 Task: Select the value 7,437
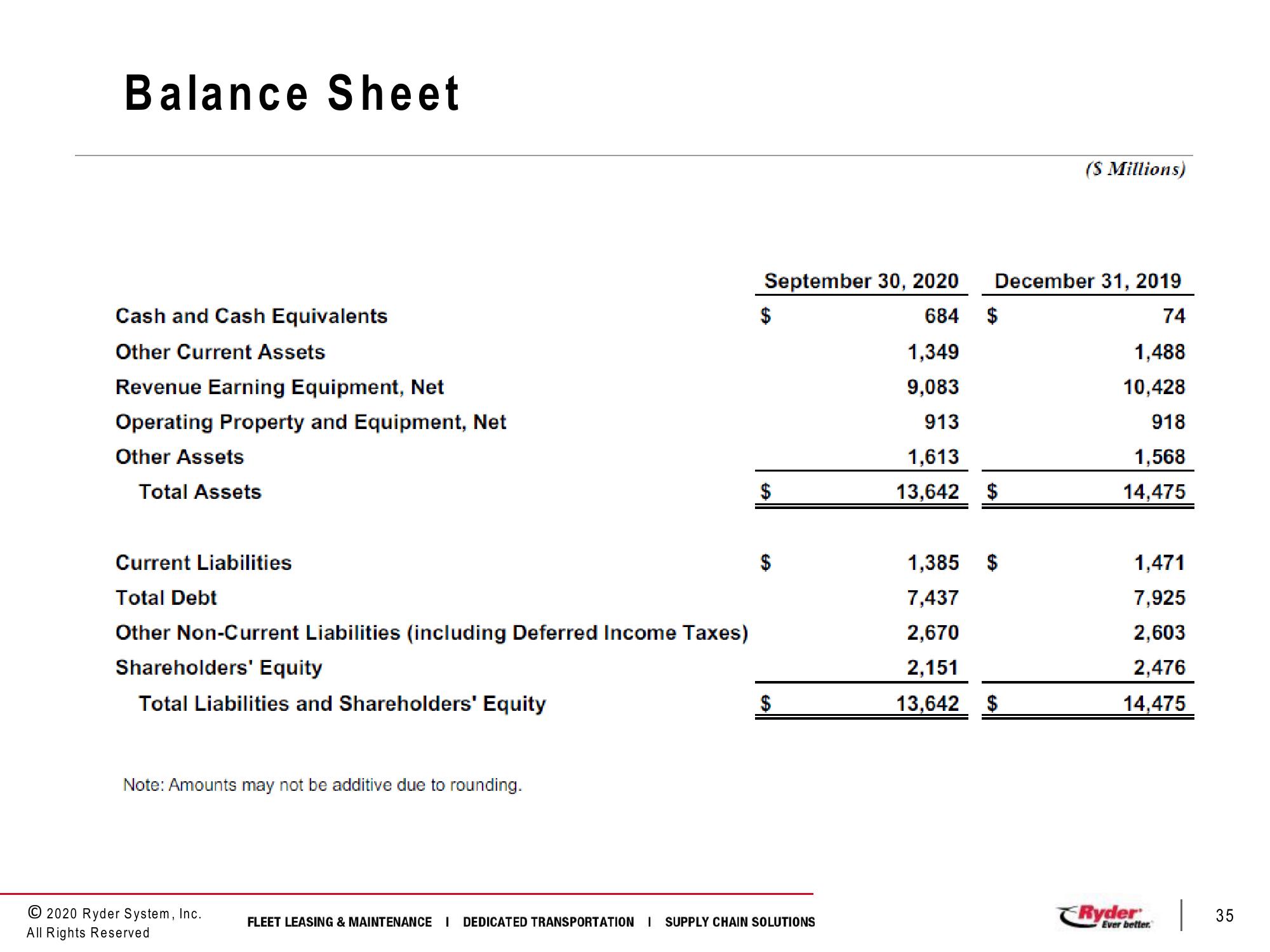[933, 597]
